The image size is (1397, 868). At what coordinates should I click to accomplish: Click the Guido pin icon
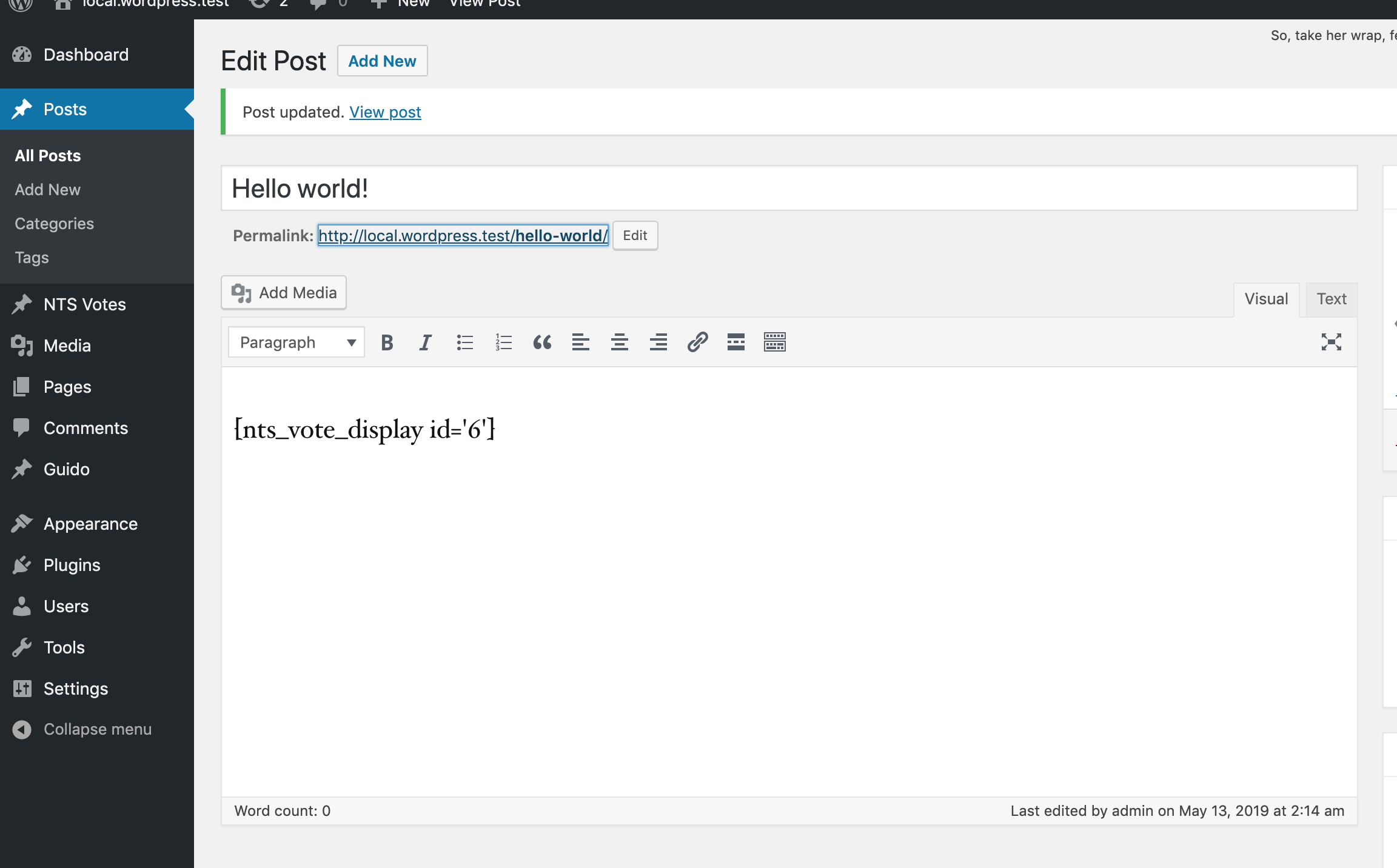(x=22, y=469)
